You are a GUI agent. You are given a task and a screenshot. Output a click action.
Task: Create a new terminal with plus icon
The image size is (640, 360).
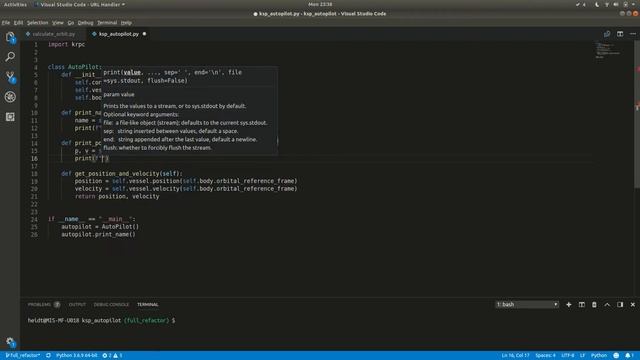tap(569, 304)
